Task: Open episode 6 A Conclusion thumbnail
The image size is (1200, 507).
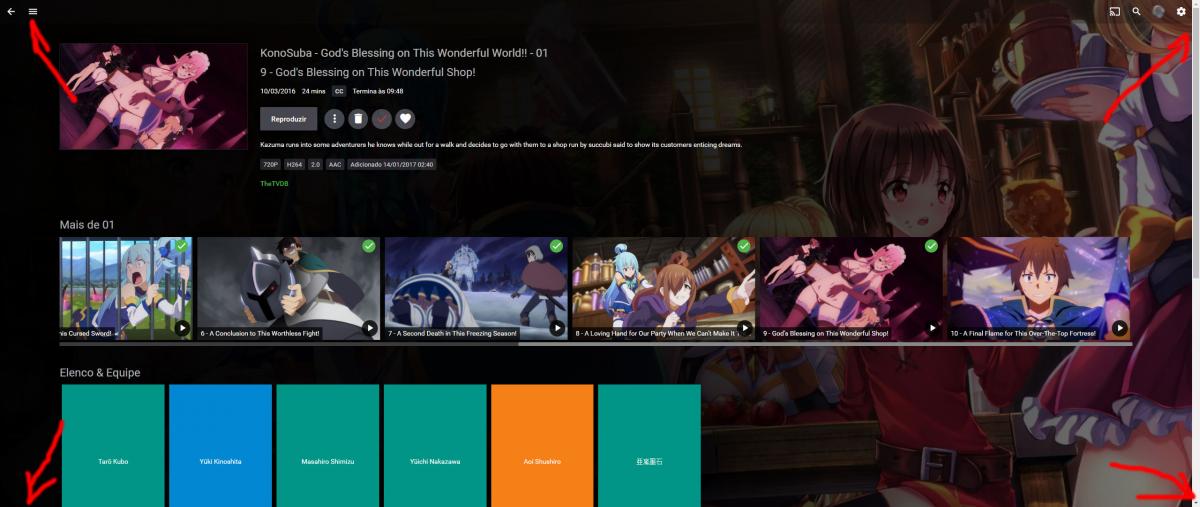Action: [x=289, y=288]
